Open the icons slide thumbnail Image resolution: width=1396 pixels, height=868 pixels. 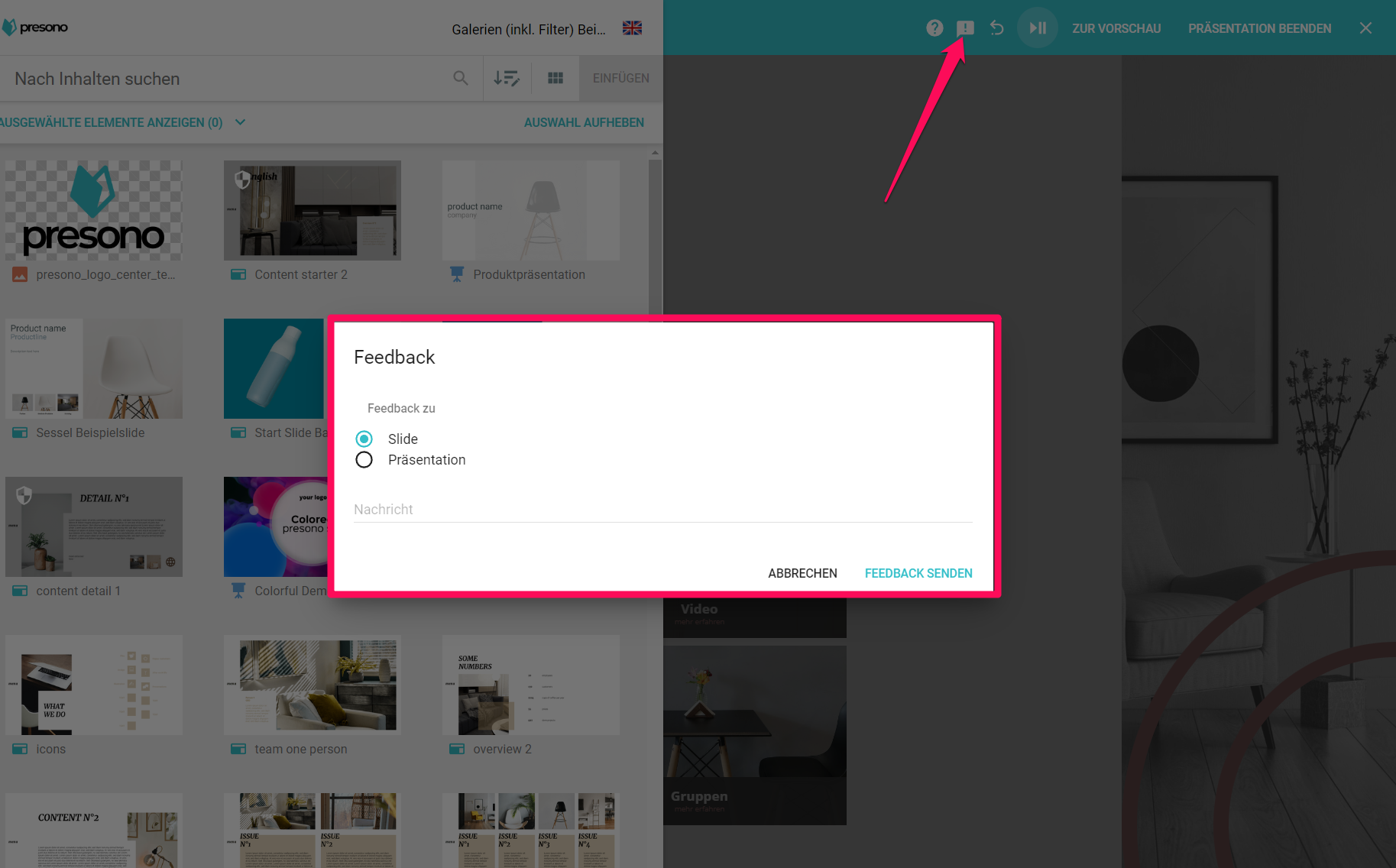pyautogui.click(x=94, y=685)
